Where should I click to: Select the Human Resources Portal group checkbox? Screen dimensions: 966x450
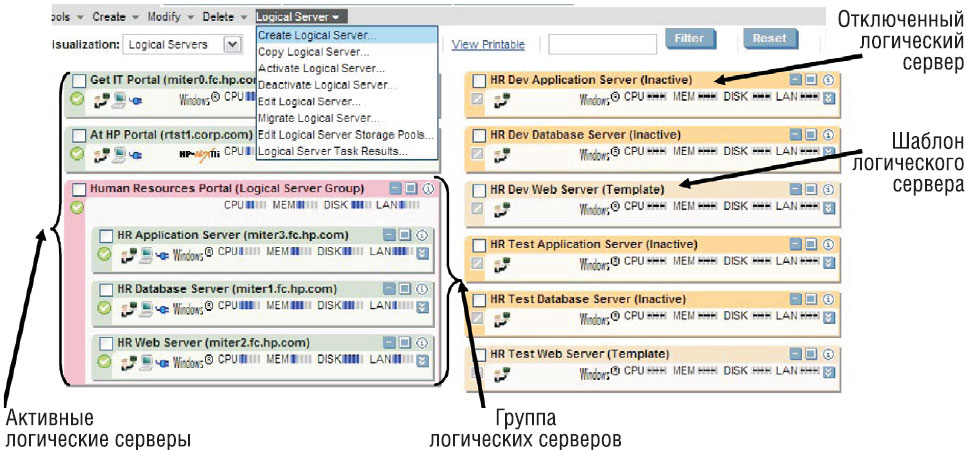(80, 188)
